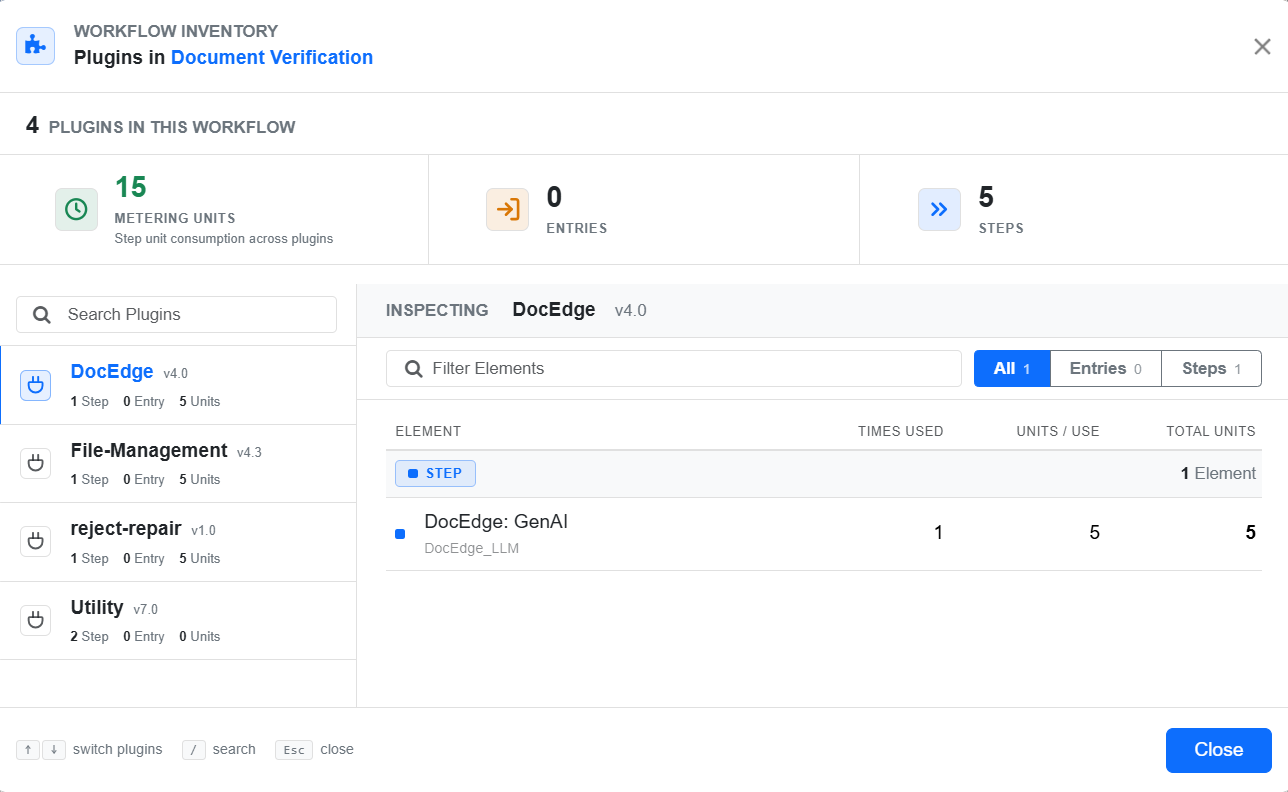Click the plug icon beside File-Management
1288x792 pixels.
pos(36,463)
